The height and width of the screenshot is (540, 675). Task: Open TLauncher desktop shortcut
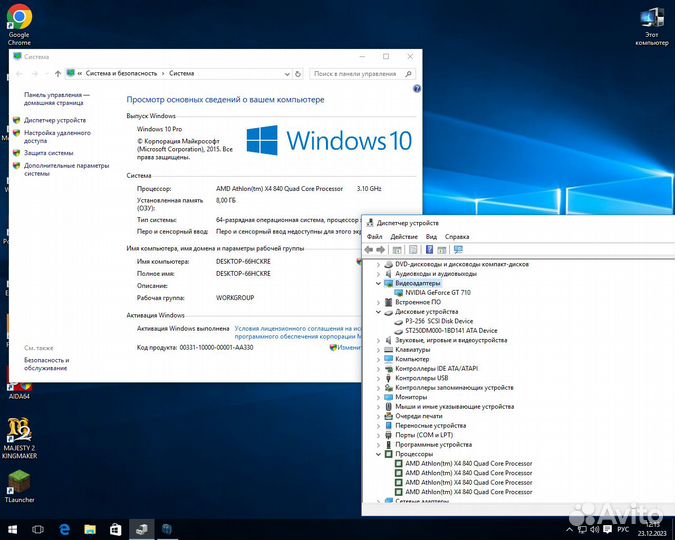pos(19,487)
